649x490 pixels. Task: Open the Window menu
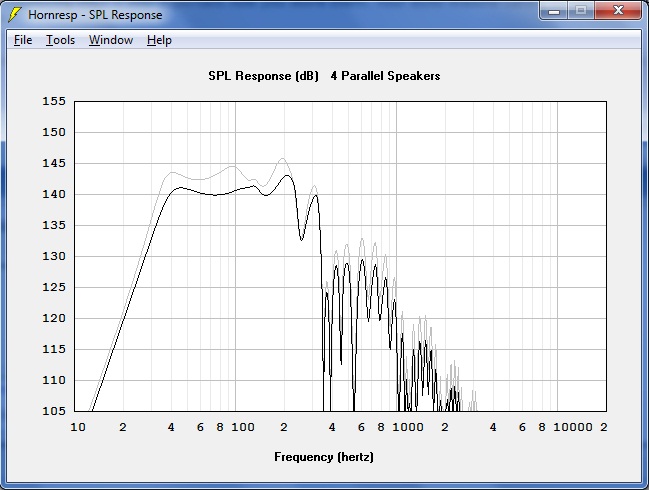tap(111, 40)
